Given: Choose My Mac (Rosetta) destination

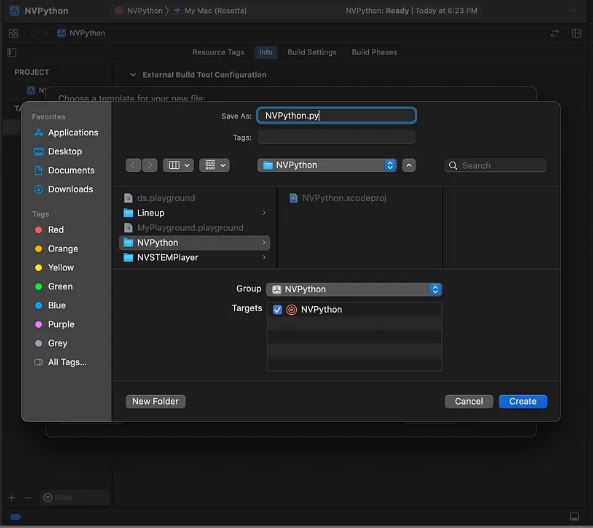Looking at the screenshot, I should (210, 11).
